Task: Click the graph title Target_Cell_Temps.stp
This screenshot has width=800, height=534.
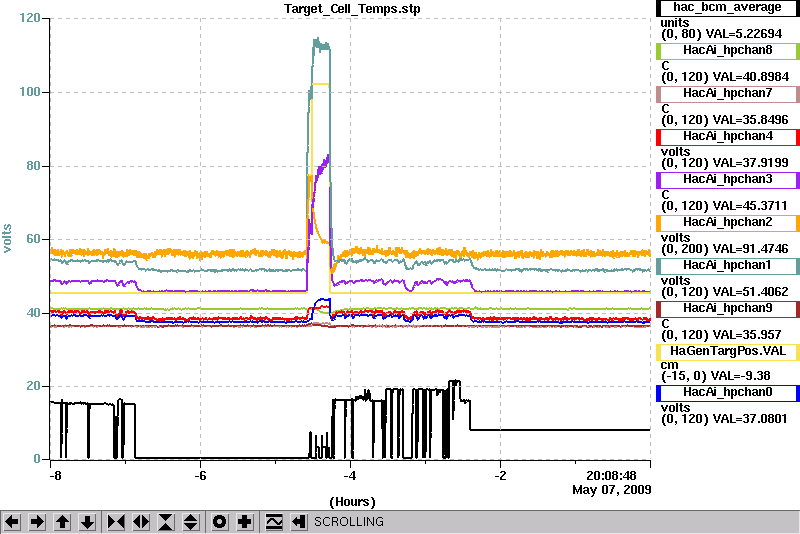Action: click(x=352, y=9)
